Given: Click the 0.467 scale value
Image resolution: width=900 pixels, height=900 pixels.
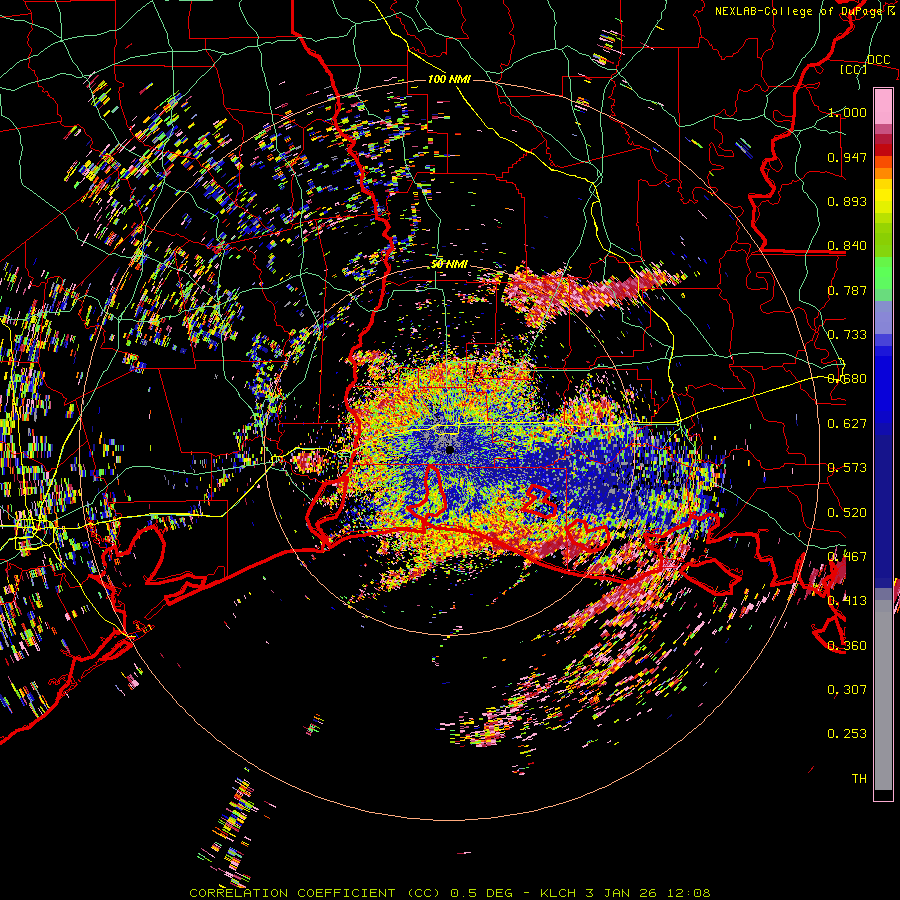Looking at the screenshot, I should pyautogui.click(x=847, y=557).
